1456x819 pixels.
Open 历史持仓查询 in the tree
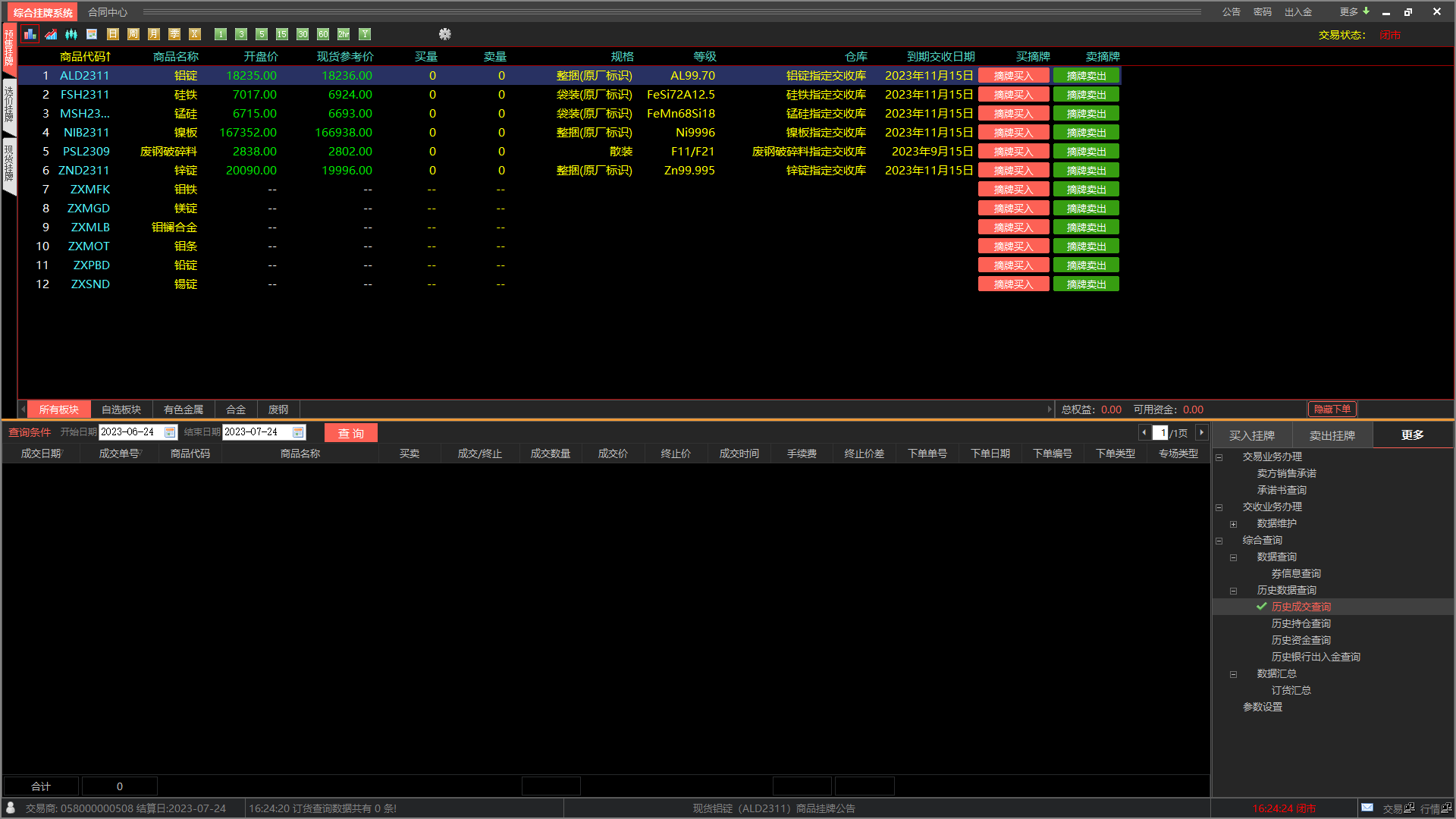(1301, 623)
